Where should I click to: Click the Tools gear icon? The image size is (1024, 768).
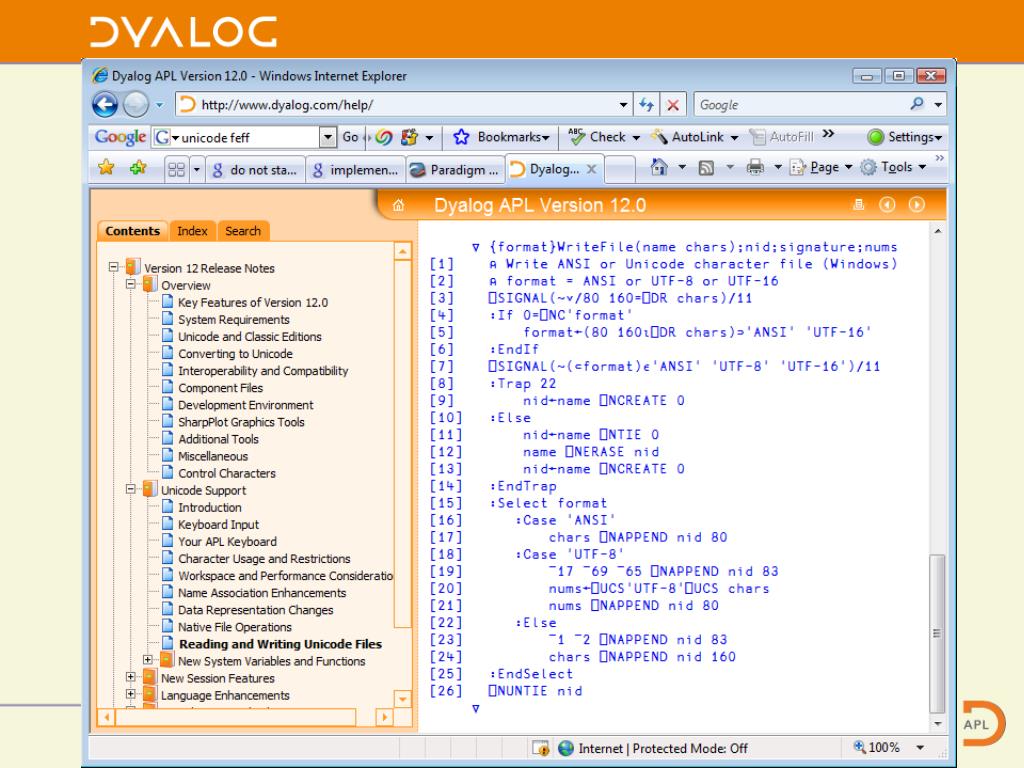pos(868,168)
